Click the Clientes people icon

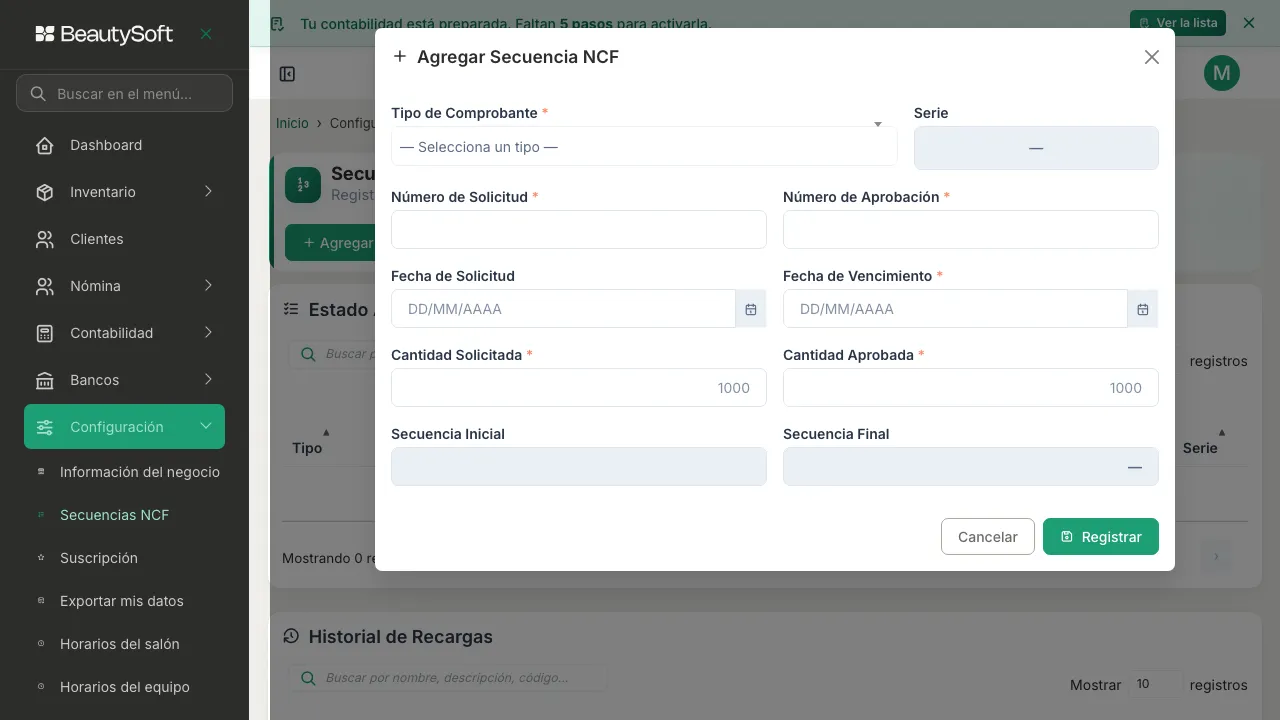tap(45, 239)
